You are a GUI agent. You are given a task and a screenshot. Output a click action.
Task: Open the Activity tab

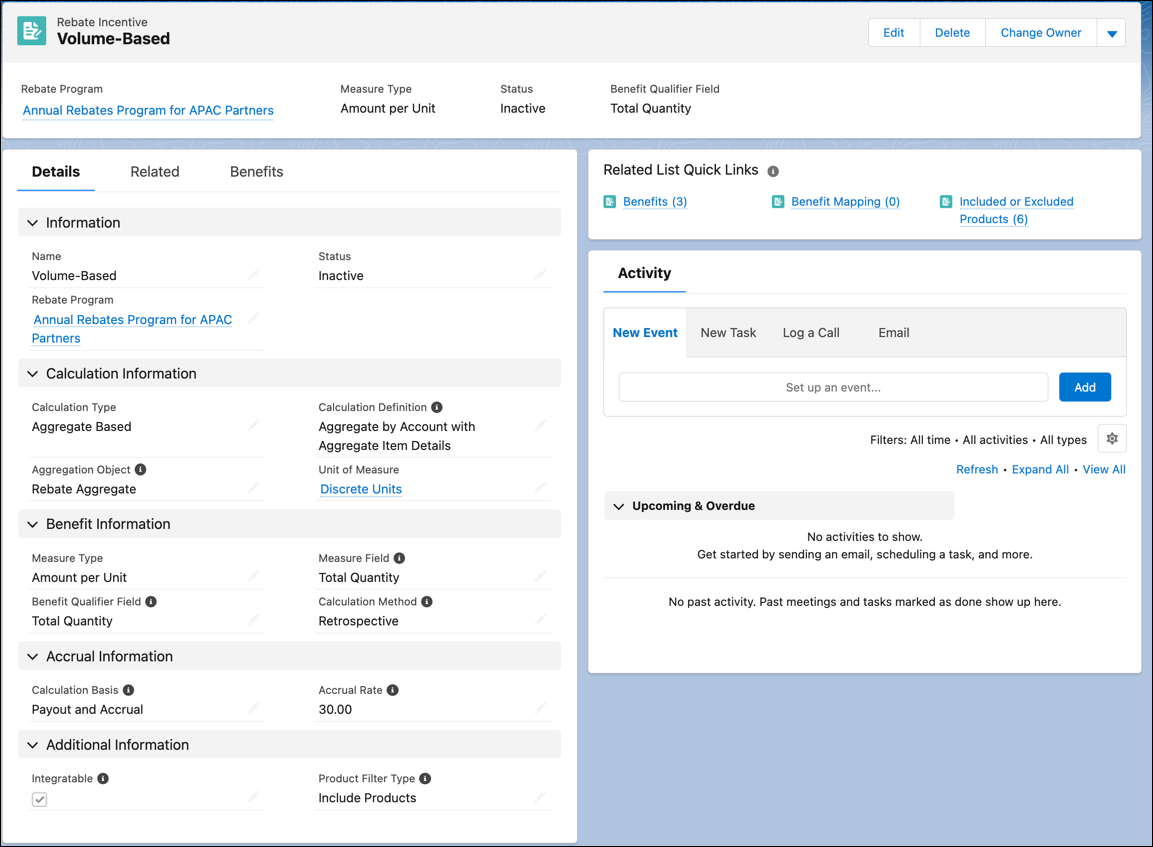coord(644,274)
